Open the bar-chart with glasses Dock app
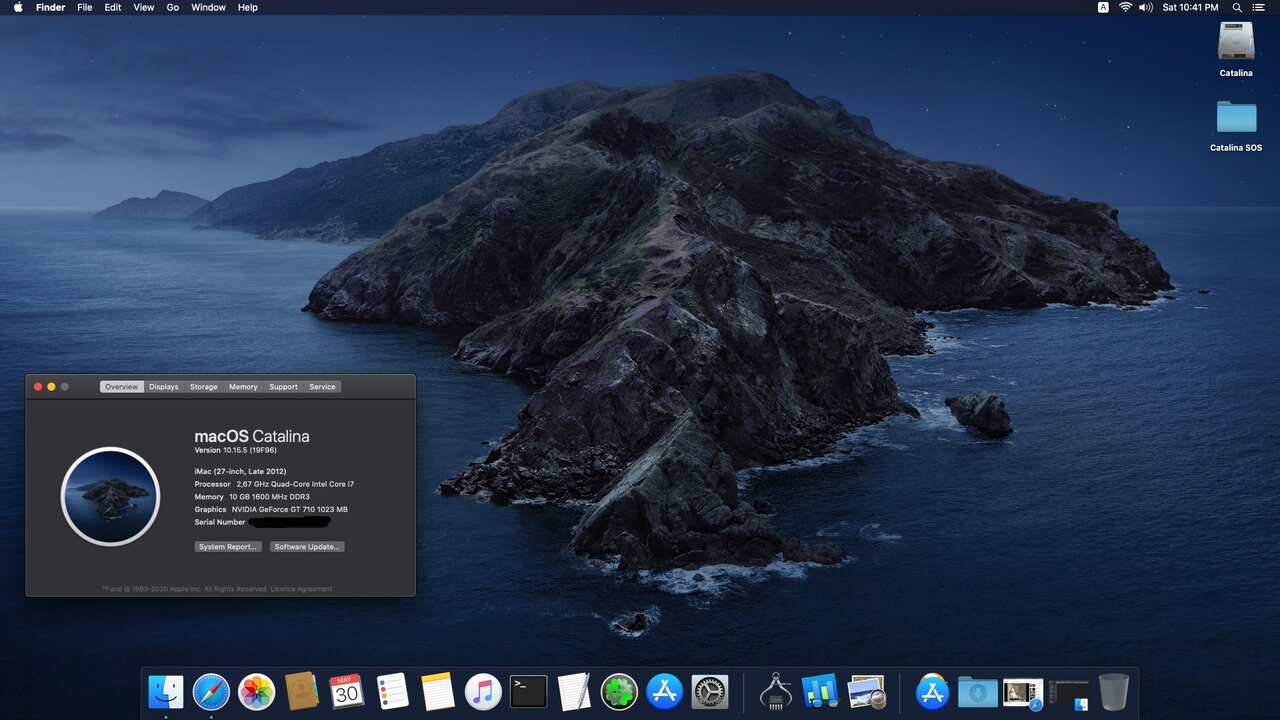This screenshot has width=1280, height=720. (x=820, y=691)
